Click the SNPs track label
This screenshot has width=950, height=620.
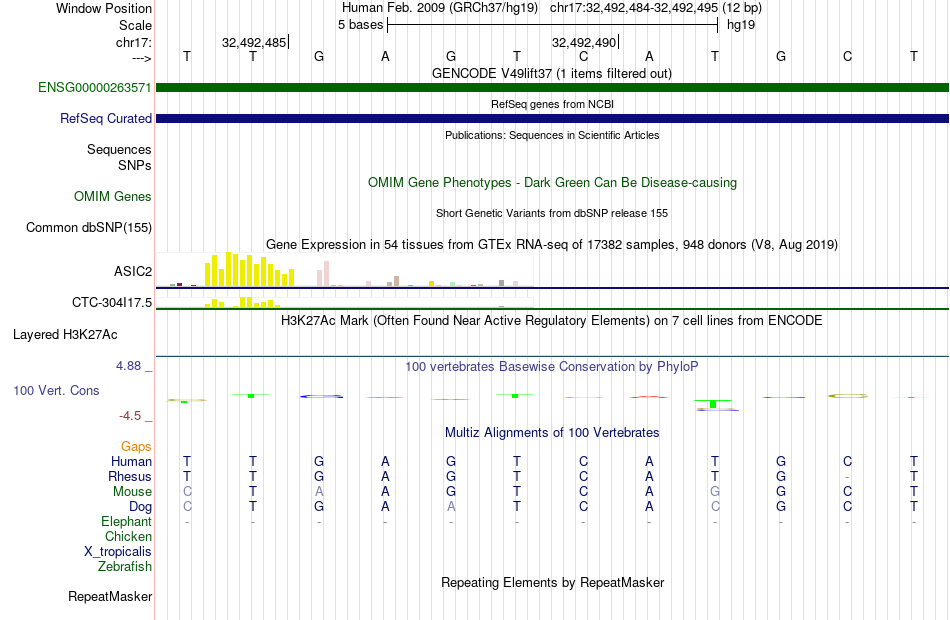click(135, 165)
